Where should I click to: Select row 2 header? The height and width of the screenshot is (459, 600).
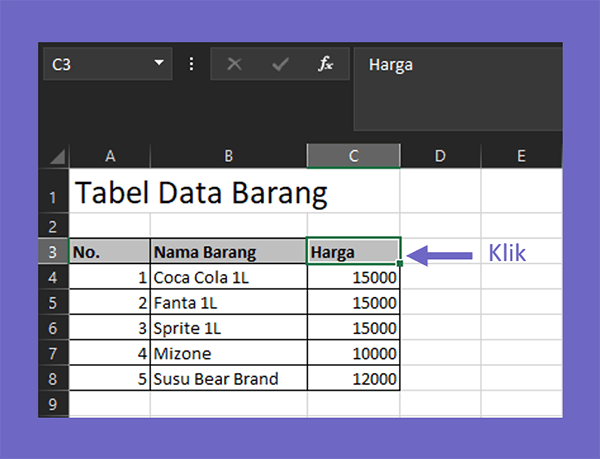pos(54,225)
